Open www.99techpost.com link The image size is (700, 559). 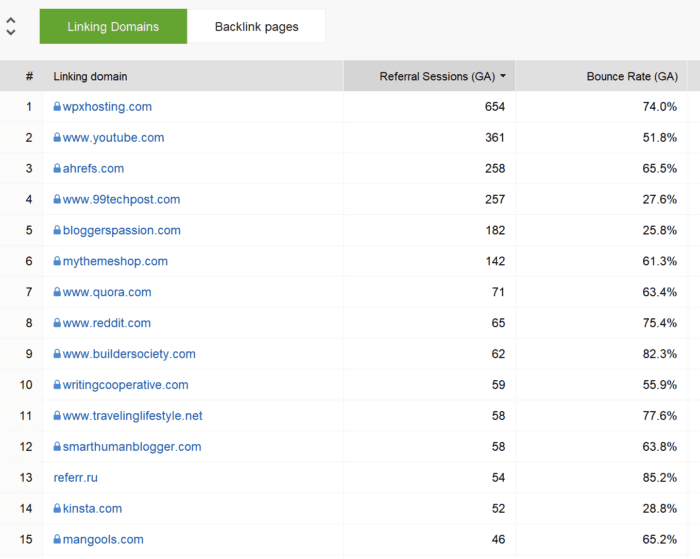tap(121, 199)
